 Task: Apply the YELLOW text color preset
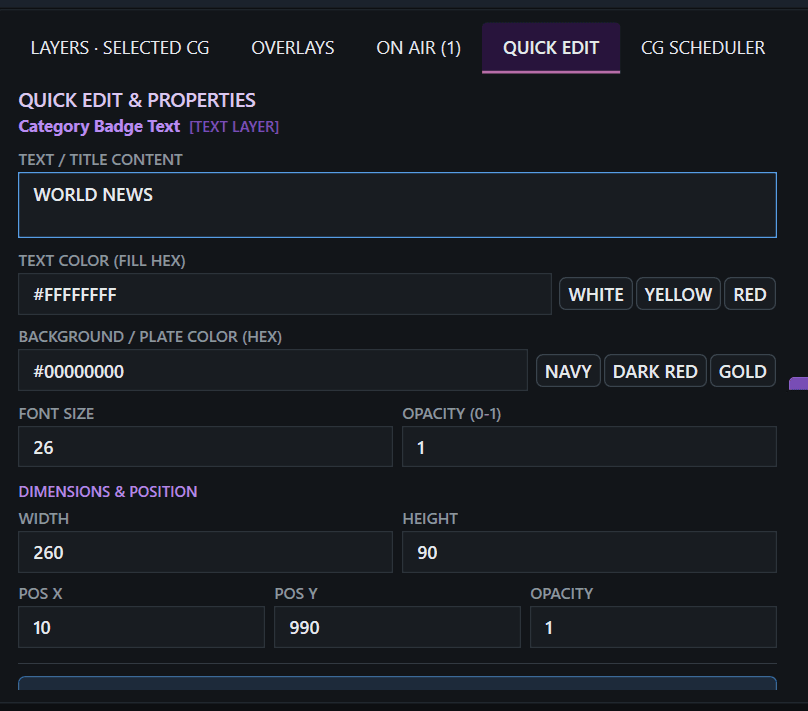(x=678, y=294)
